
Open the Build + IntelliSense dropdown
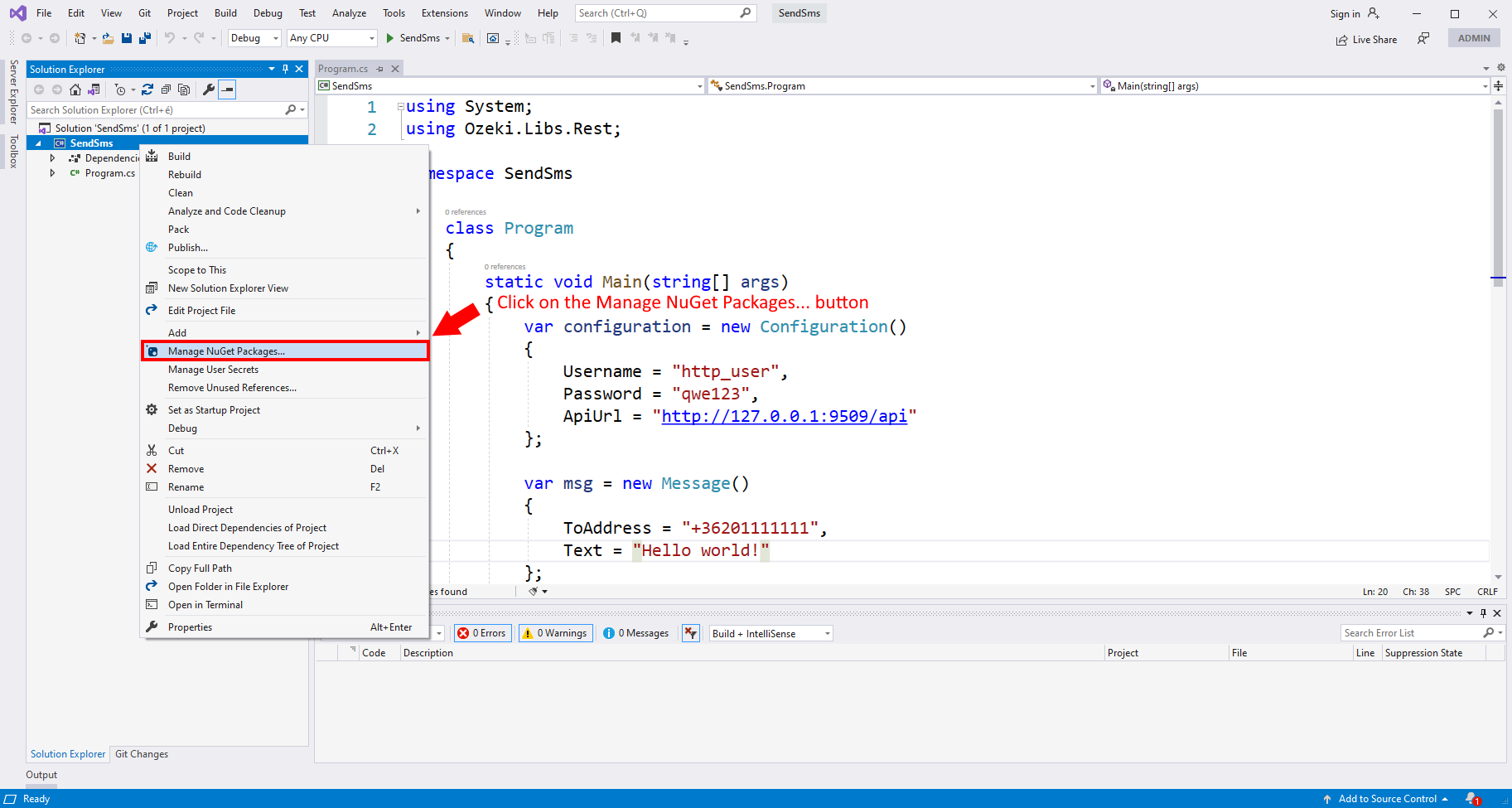point(771,633)
